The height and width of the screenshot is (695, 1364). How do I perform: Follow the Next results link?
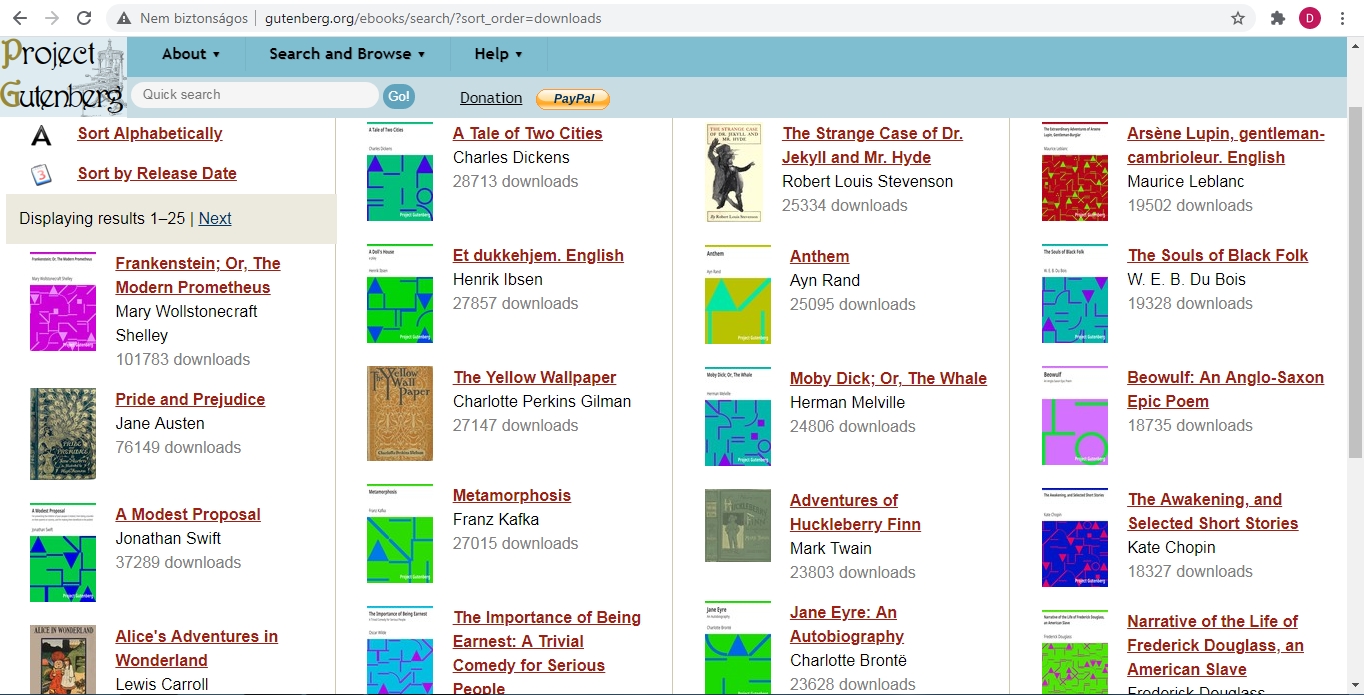click(215, 218)
